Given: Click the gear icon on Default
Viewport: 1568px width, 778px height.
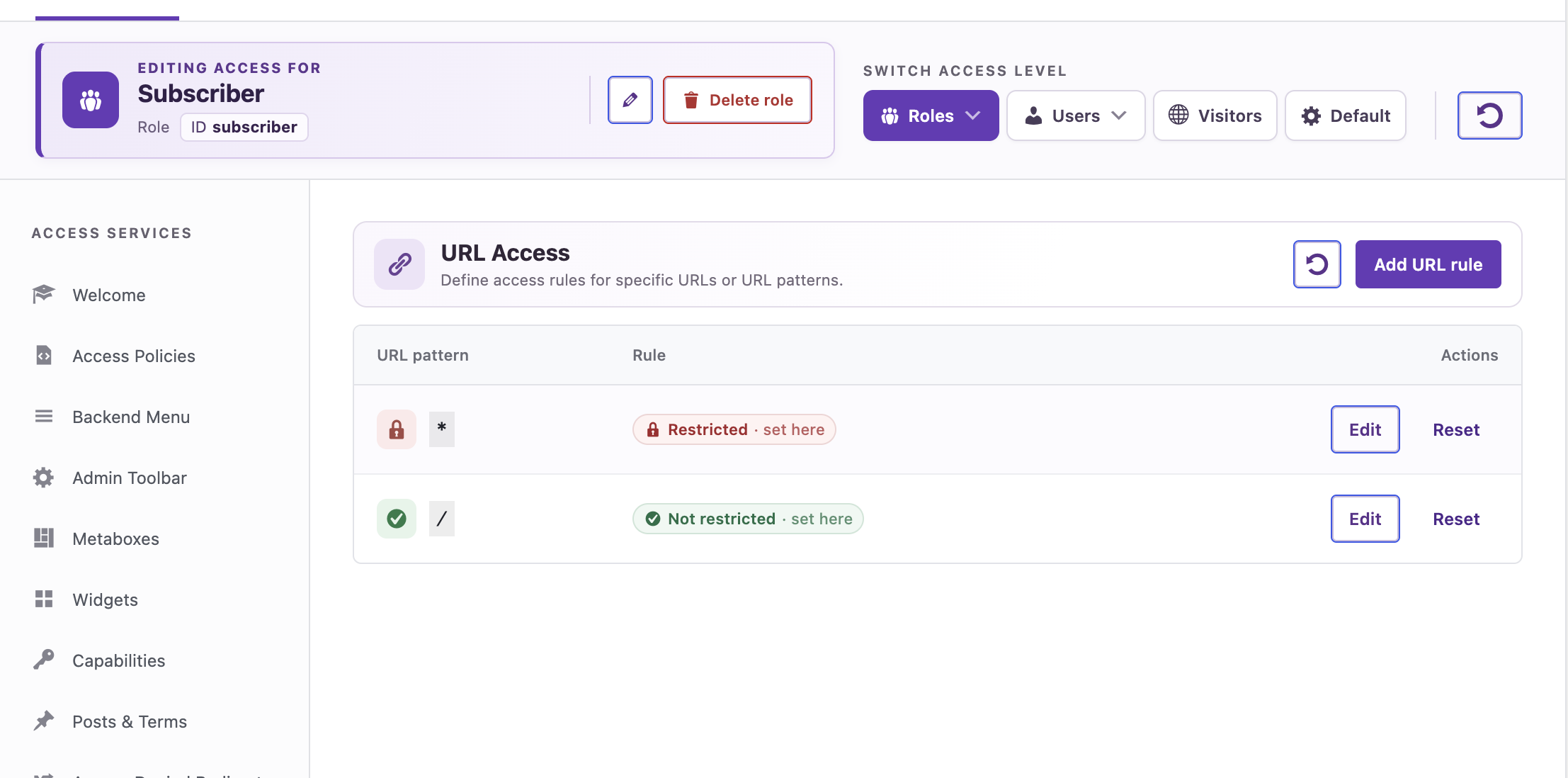Looking at the screenshot, I should (x=1311, y=115).
